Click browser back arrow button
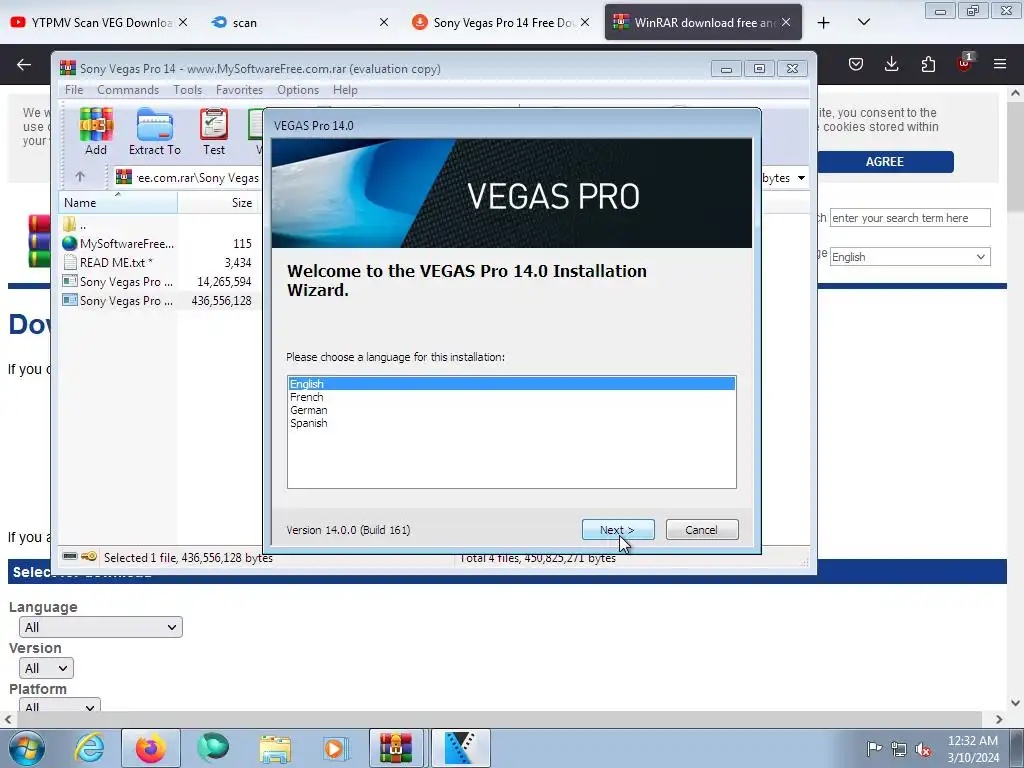Viewport: 1024px width, 768px height. coord(24,64)
